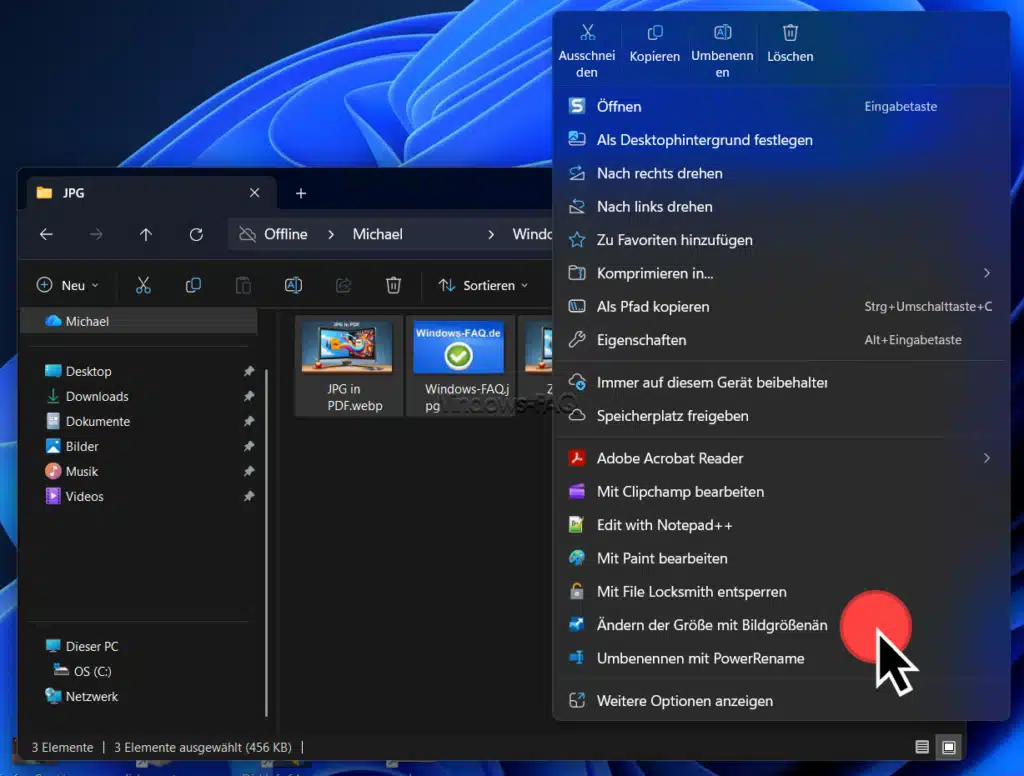1024x776 pixels.
Task: Expand the Adobe Acrobat Reader submenu arrow
Action: pyautogui.click(x=987, y=458)
